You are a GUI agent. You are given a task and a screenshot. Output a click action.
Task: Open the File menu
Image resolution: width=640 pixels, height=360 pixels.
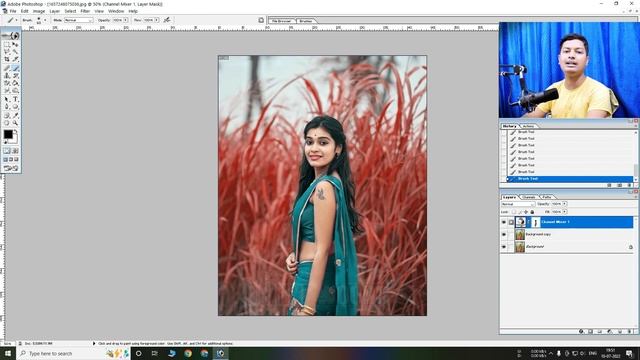[x=13, y=11]
